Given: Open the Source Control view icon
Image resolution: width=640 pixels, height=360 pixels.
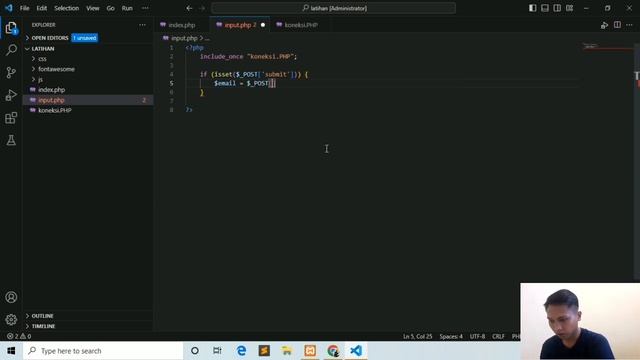Looking at the screenshot, I should coord(11,73).
